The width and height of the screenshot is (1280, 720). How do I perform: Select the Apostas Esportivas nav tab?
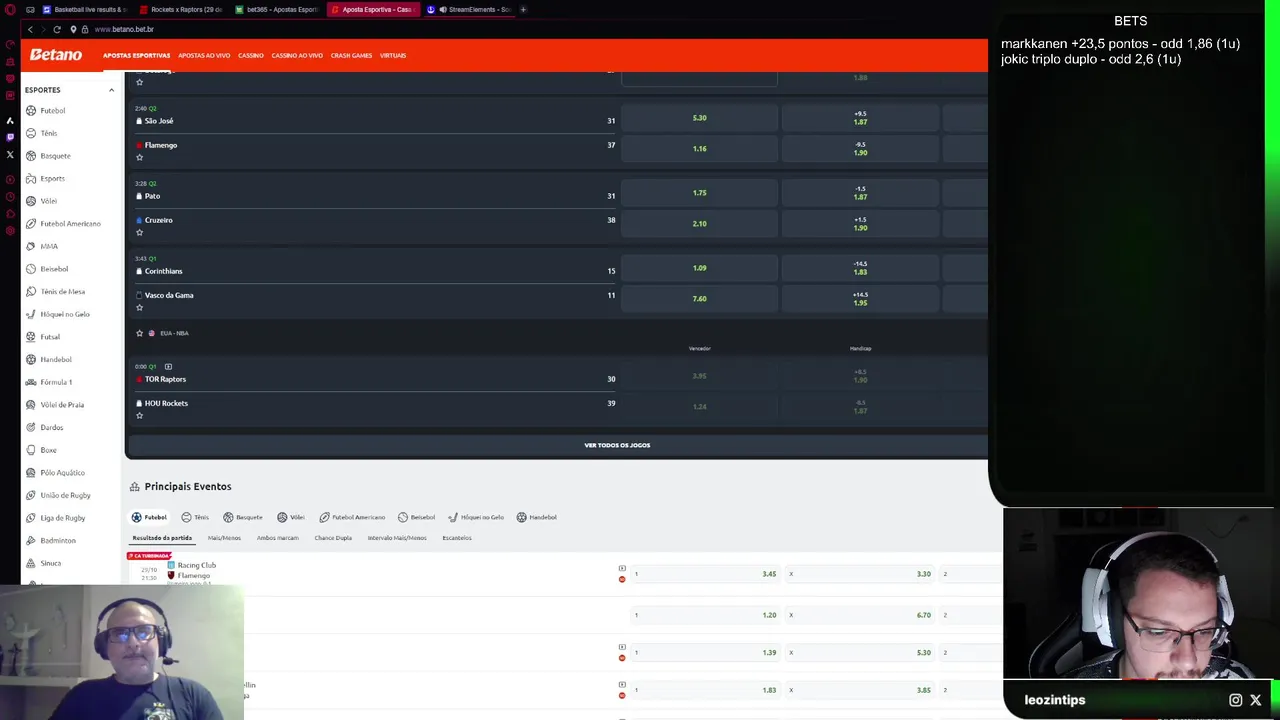pyautogui.click(x=136, y=55)
